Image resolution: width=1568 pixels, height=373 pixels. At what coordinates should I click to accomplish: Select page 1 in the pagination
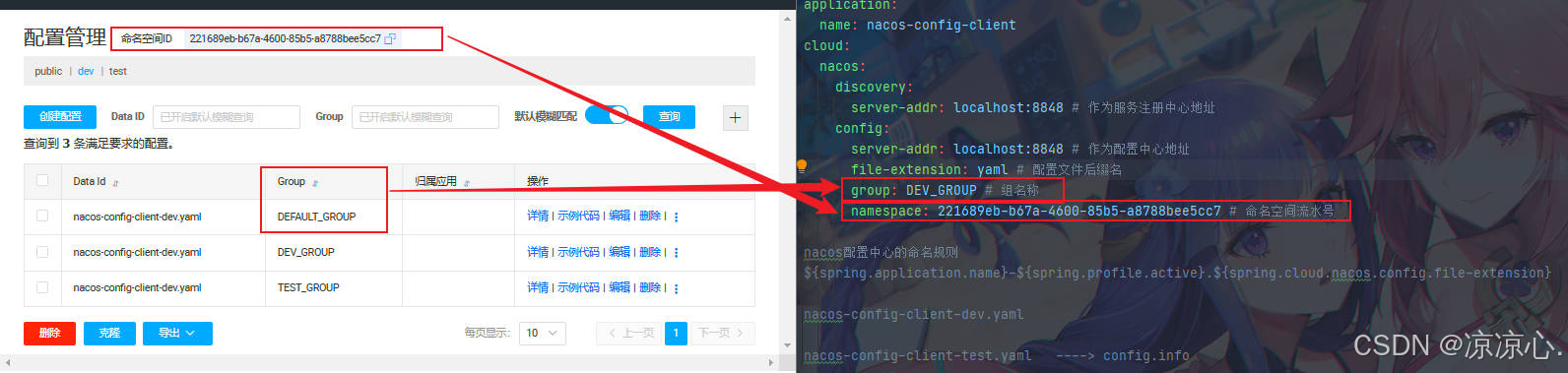click(676, 334)
